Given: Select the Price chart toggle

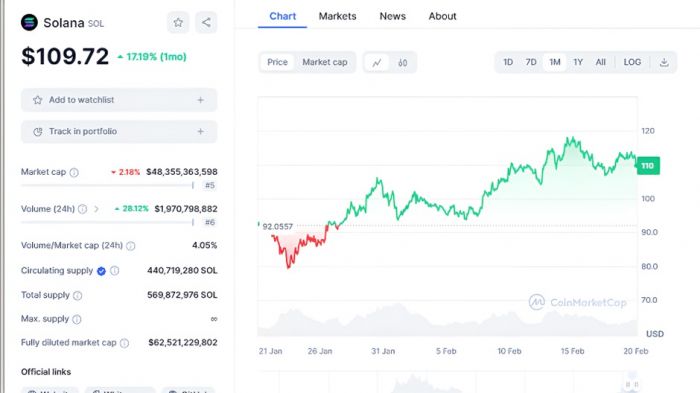Looking at the screenshot, I should click(x=277, y=62).
